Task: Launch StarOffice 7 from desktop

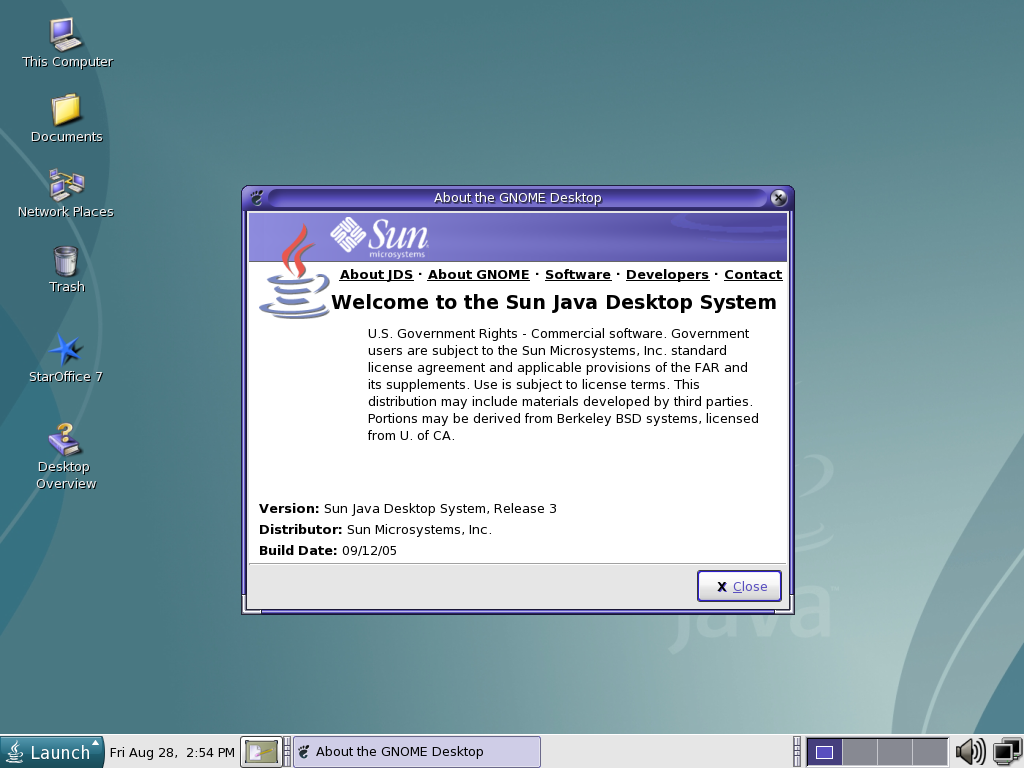Action: click(x=66, y=350)
